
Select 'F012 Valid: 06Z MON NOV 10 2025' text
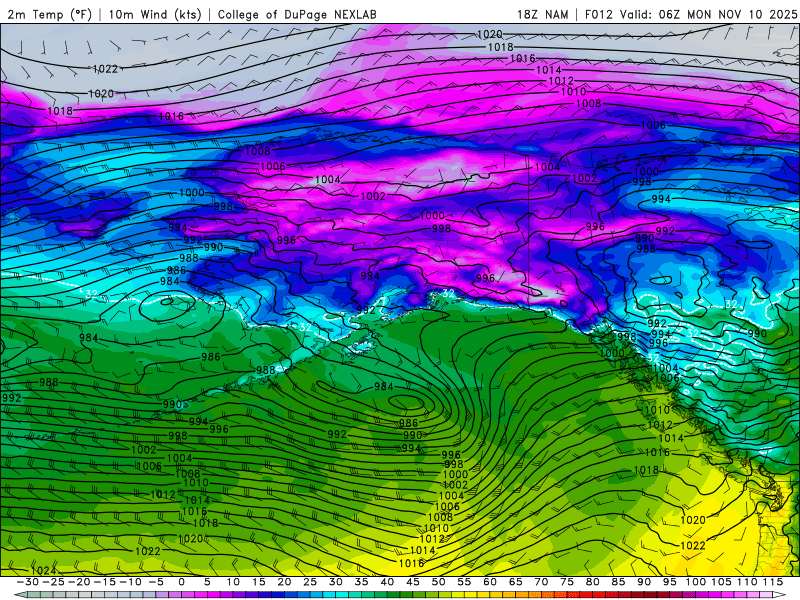[x=691, y=14]
